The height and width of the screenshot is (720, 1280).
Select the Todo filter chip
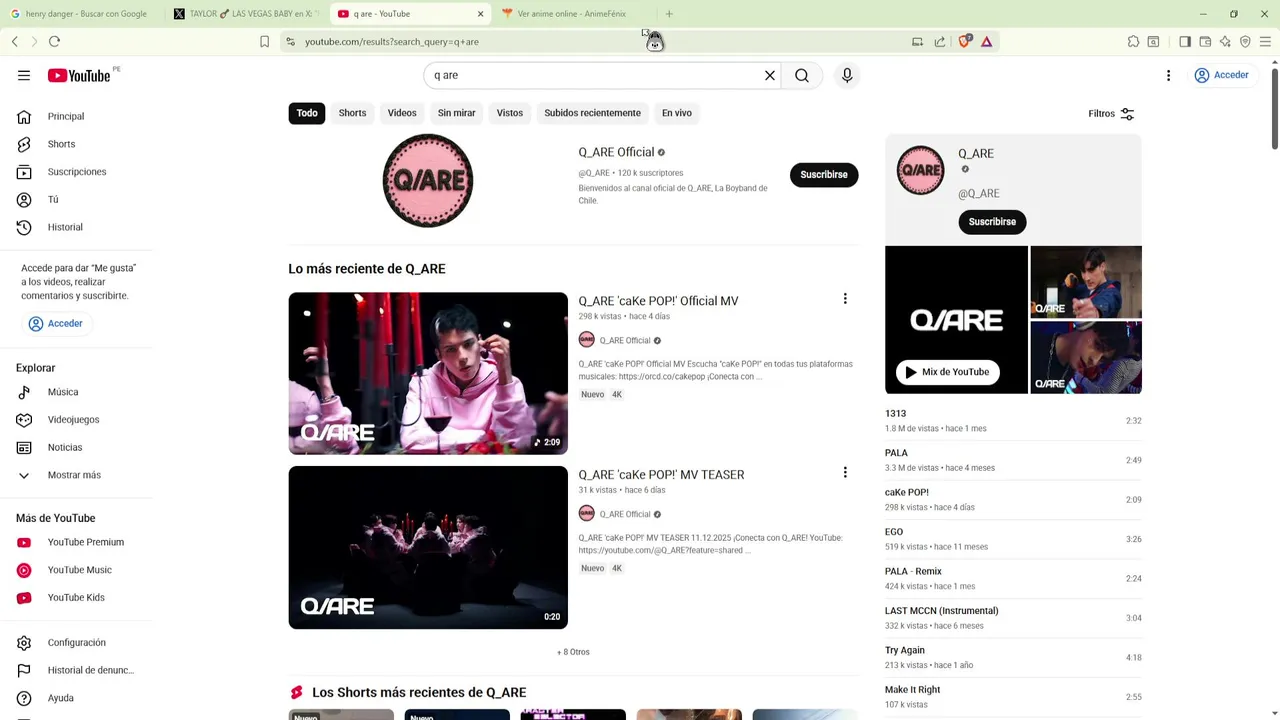pyautogui.click(x=307, y=113)
